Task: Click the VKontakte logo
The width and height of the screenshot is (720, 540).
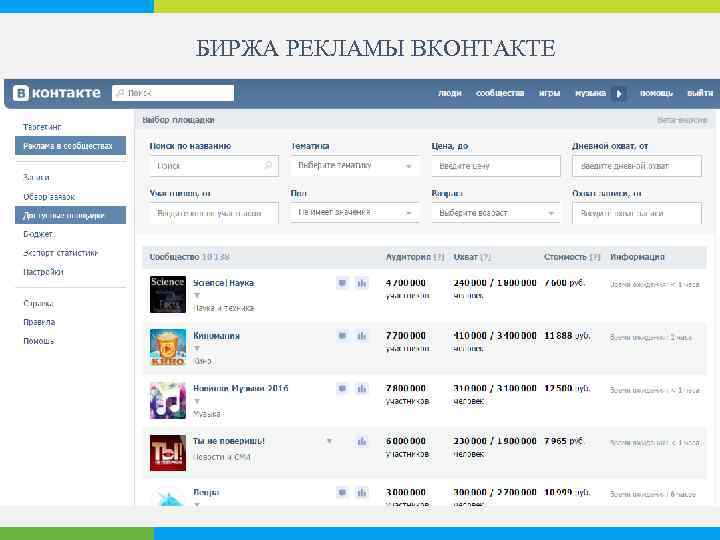Action: click(x=57, y=93)
